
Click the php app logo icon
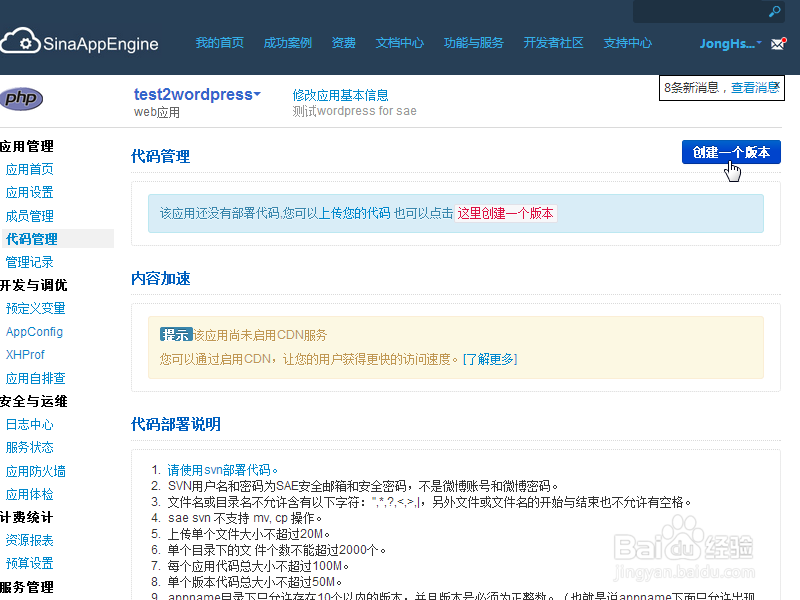pyautogui.click(x=21, y=98)
